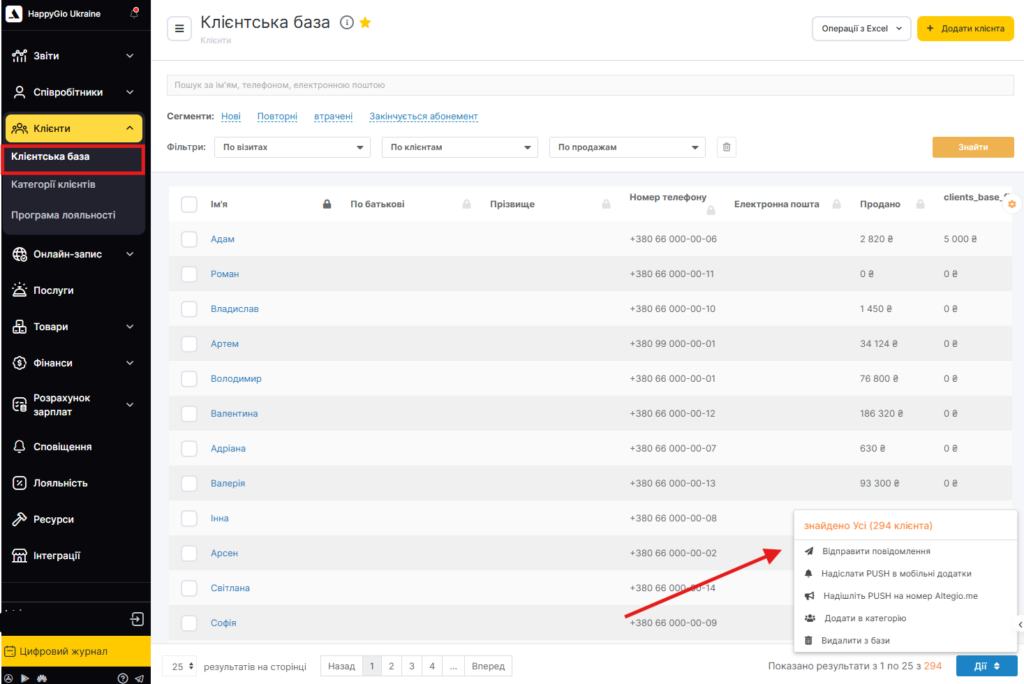
Task: Click the hamburger menu toggle icon
Action: click(x=180, y=29)
